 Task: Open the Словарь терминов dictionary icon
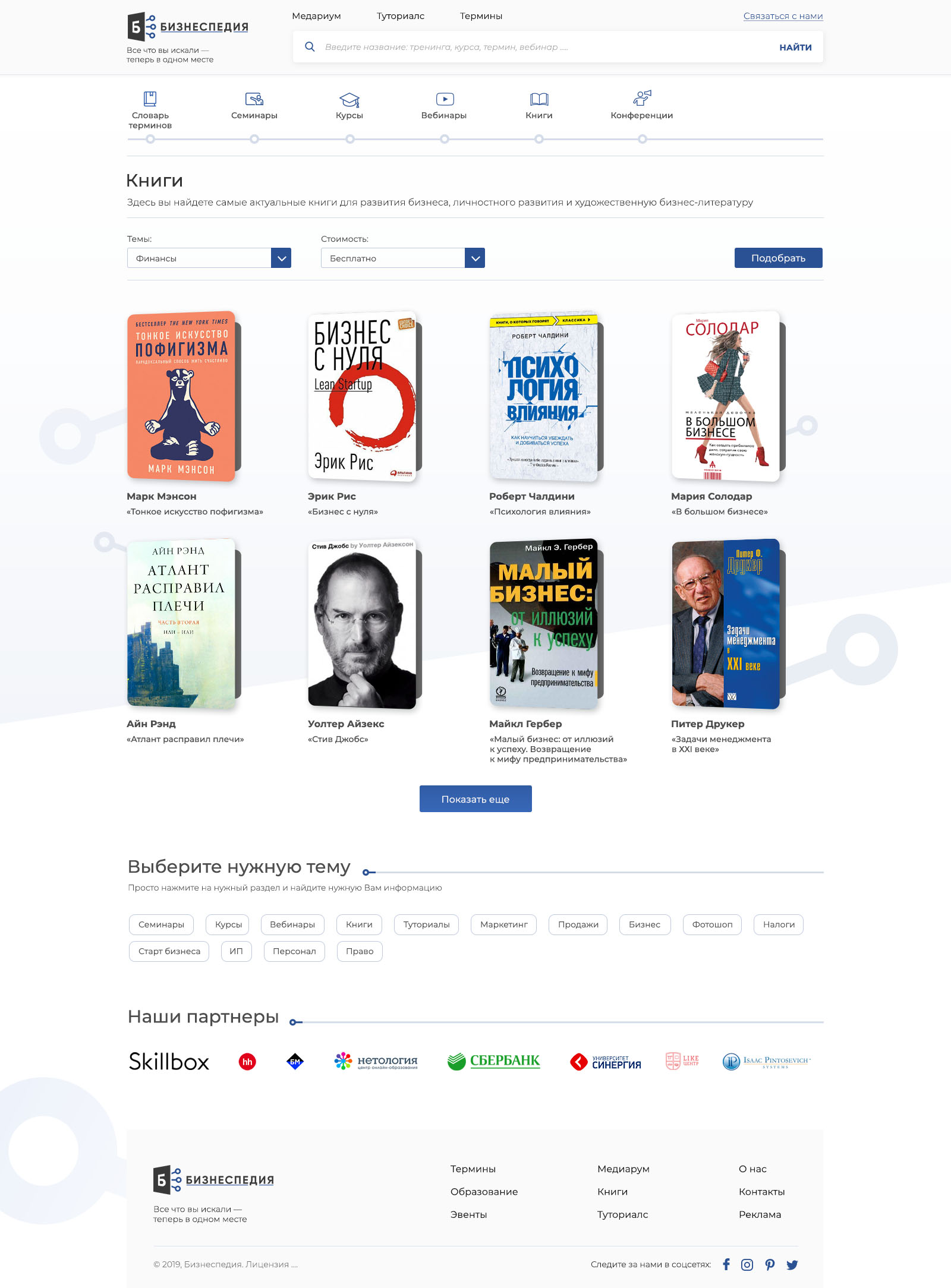[150, 99]
